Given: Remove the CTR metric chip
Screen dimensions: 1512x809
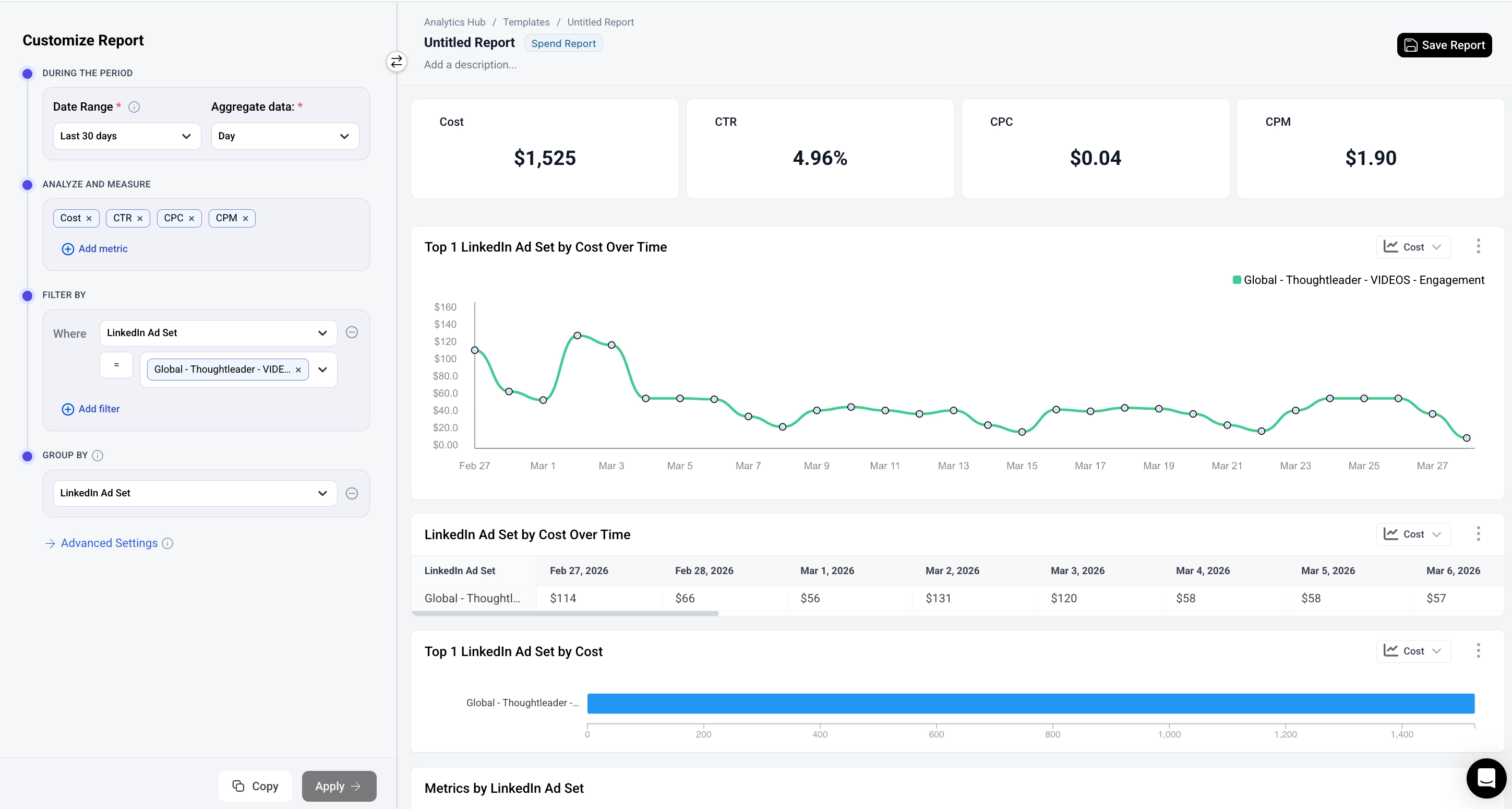Looking at the screenshot, I should [140, 218].
